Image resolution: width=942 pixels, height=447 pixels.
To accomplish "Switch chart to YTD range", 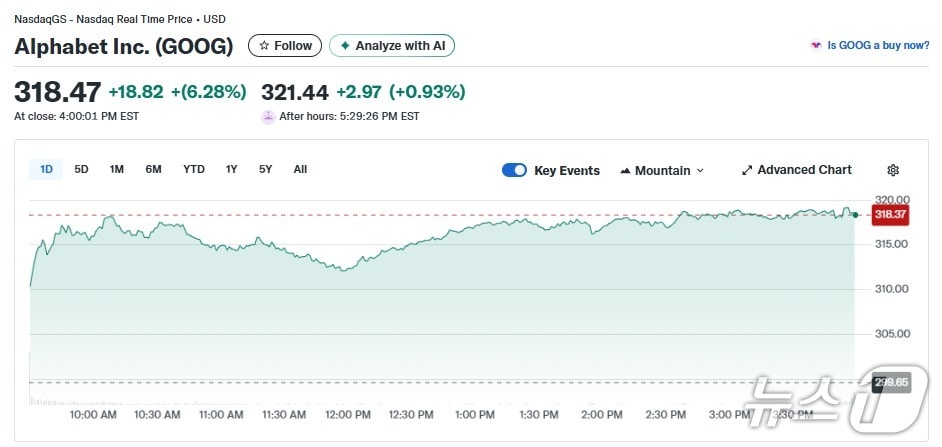I will click(x=194, y=170).
